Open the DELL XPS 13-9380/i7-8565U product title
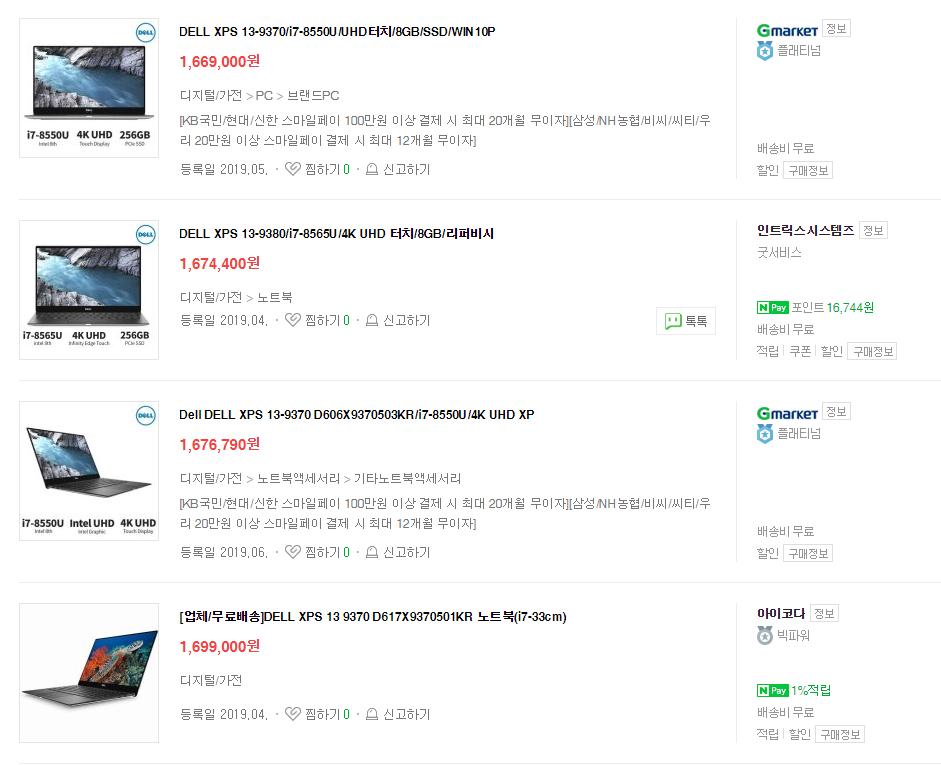 point(336,234)
